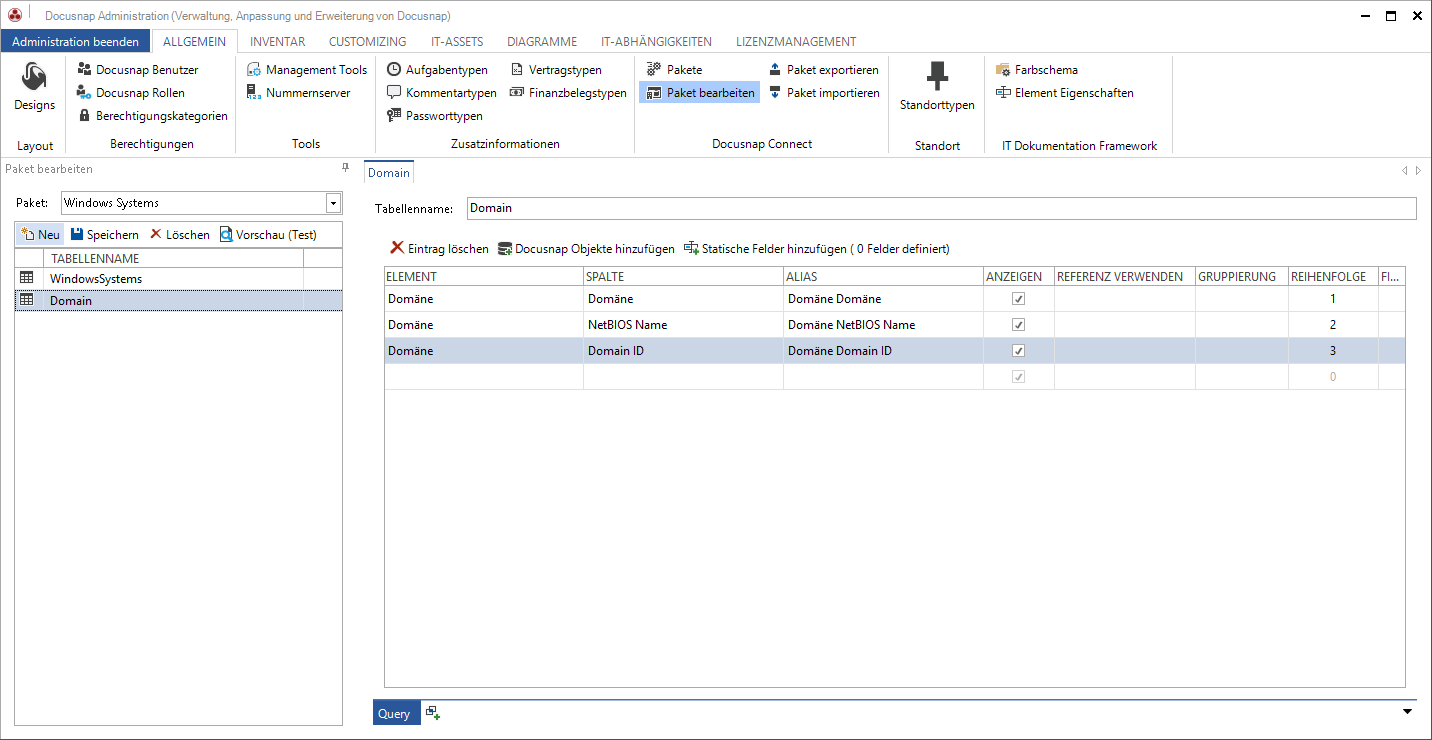Image resolution: width=1432 pixels, height=740 pixels.
Task: Click TABELLENNAME column header
Action: (175, 259)
